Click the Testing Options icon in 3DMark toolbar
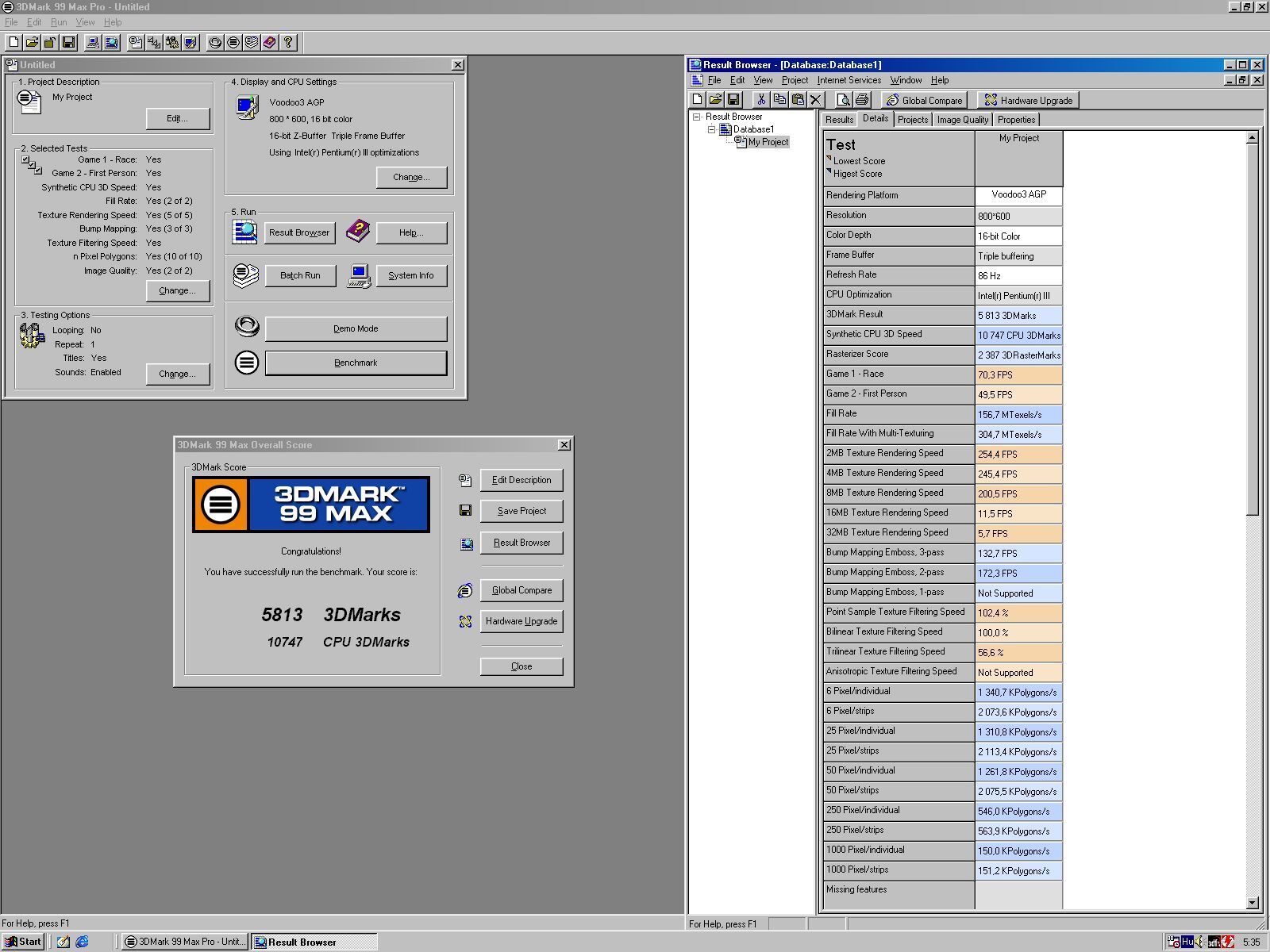The height and width of the screenshot is (952, 1270). [x=172, y=43]
